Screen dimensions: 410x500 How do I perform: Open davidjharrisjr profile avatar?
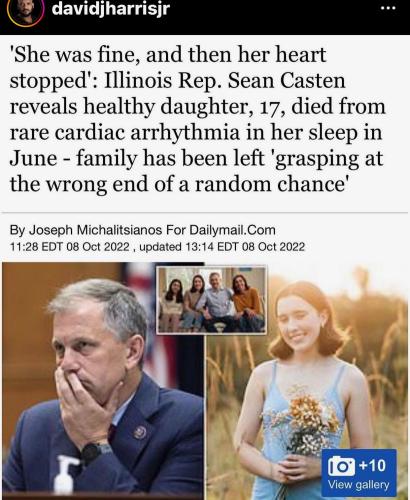26,11
